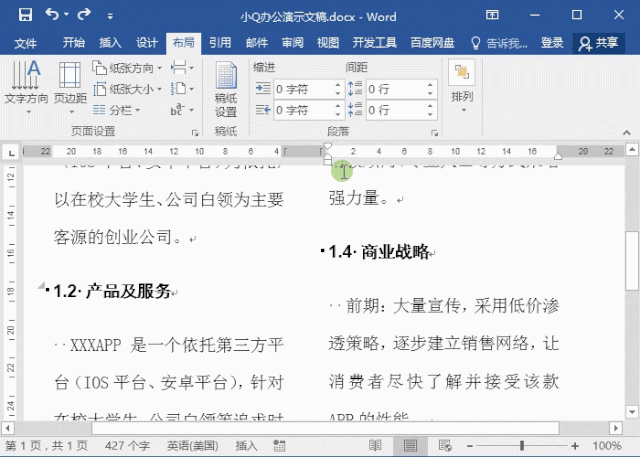Switch to the 插入 tab
This screenshot has width=640, height=457.
click(110, 43)
